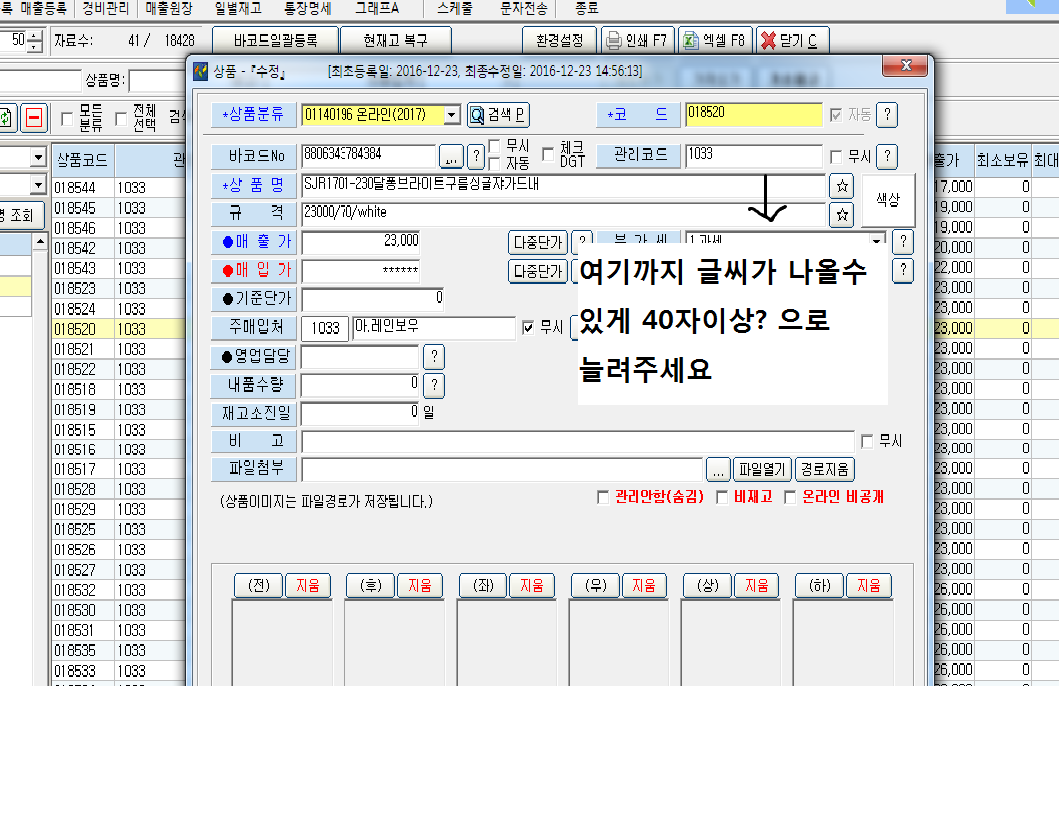This screenshot has width=1059, height=820.
Task: Click the 색상 button
Action: tap(888, 200)
